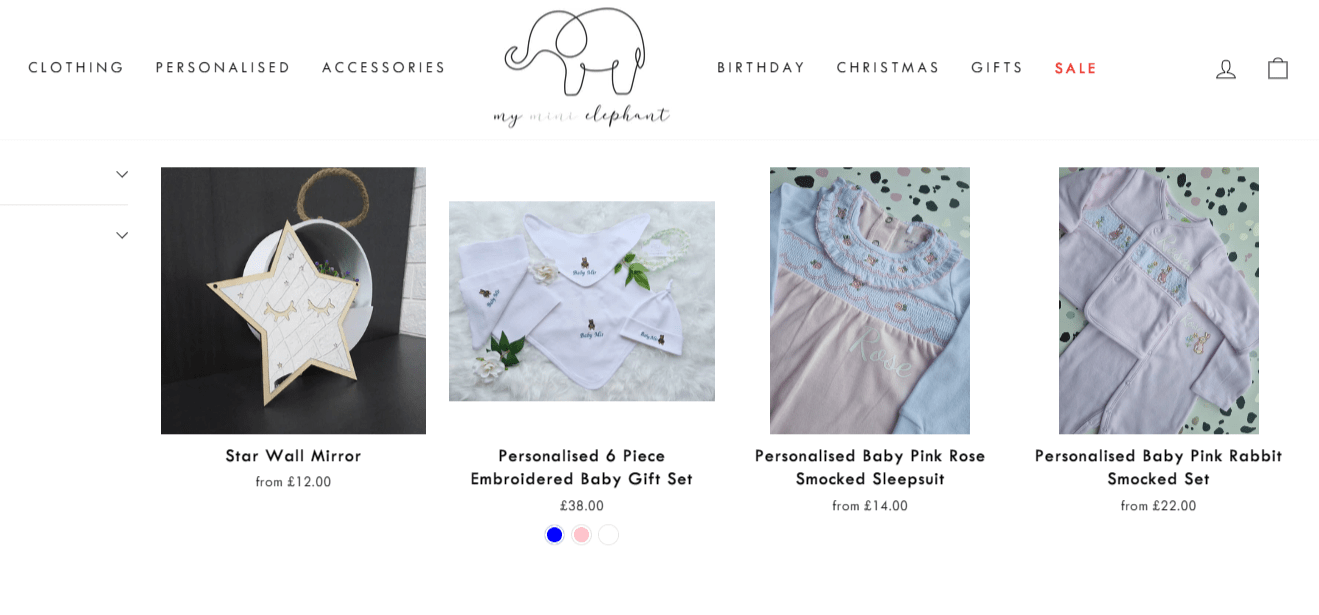Select the blue colour swatch
This screenshot has width=1319, height=615.
[x=555, y=534]
